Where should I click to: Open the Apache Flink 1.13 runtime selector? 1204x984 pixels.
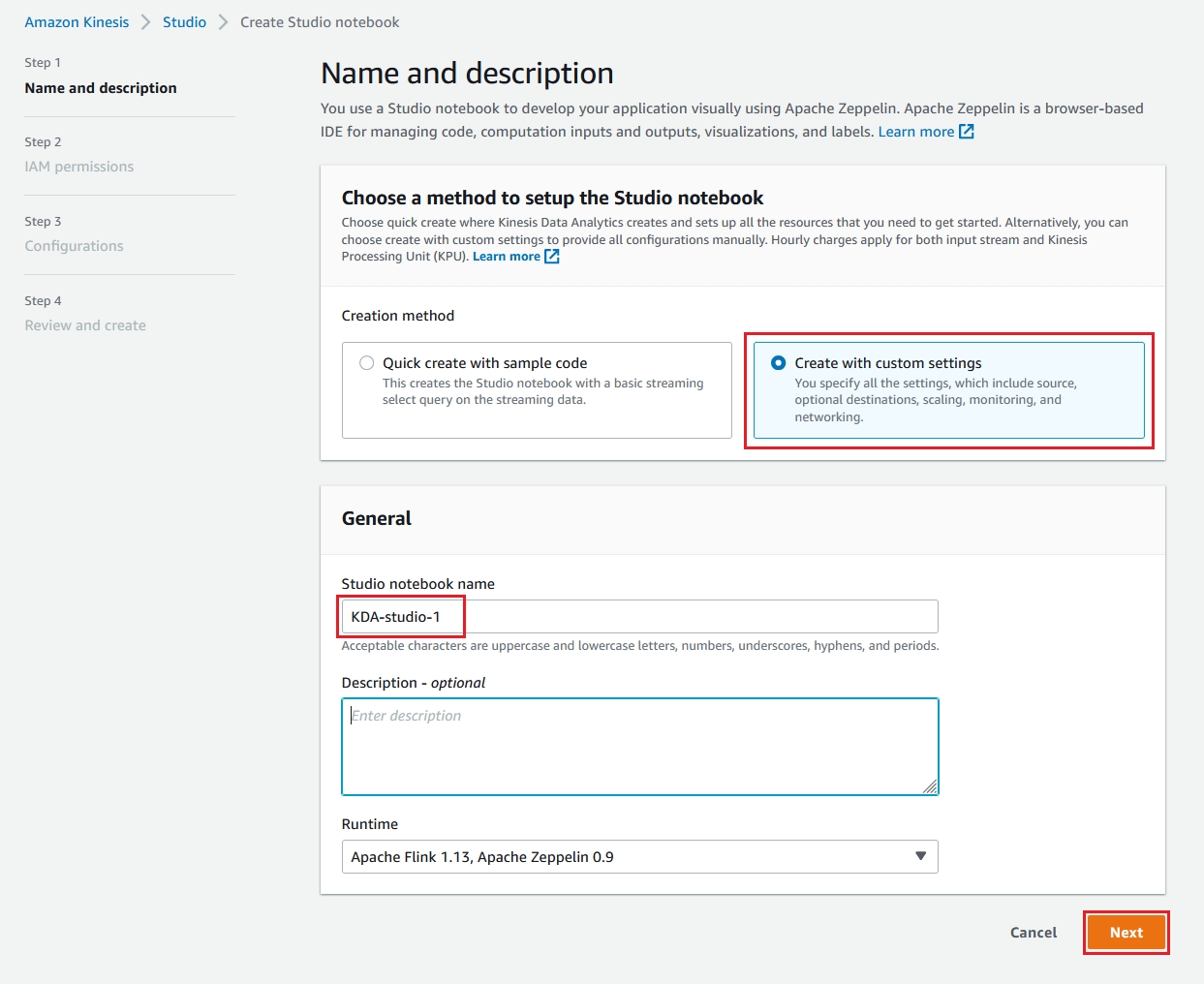pyautogui.click(x=639, y=856)
